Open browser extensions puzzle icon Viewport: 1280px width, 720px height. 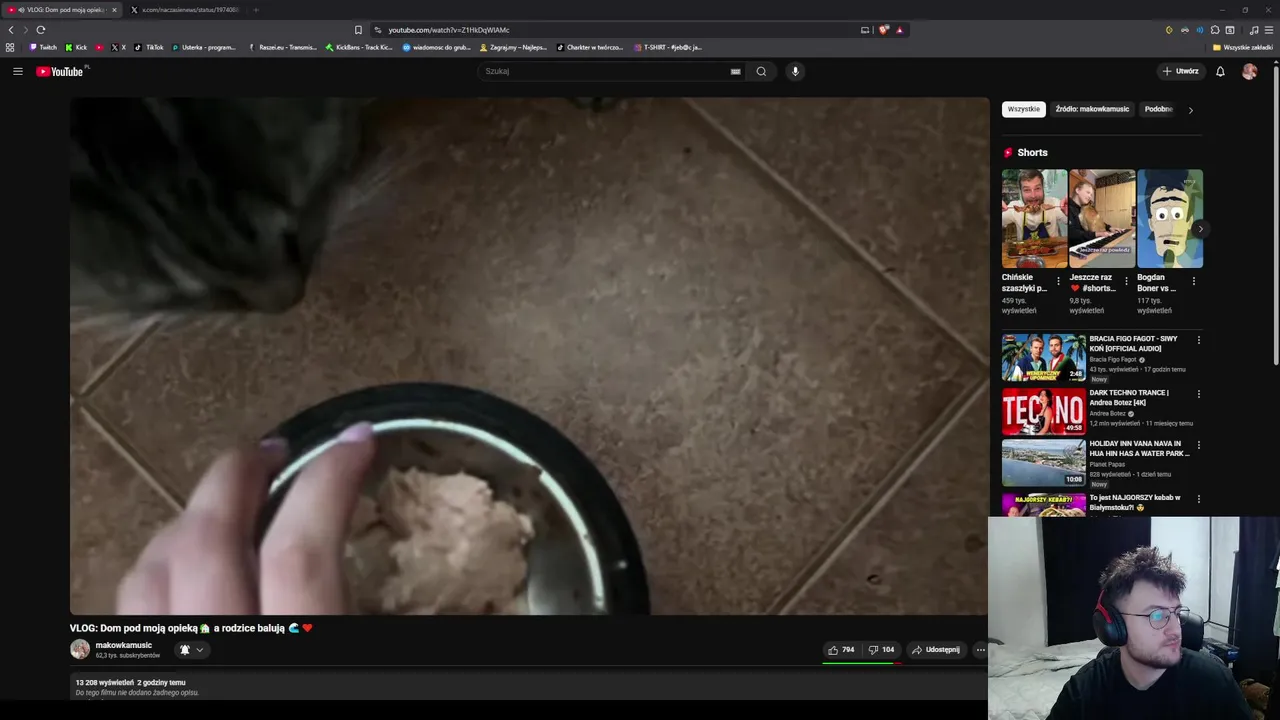(1215, 30)
